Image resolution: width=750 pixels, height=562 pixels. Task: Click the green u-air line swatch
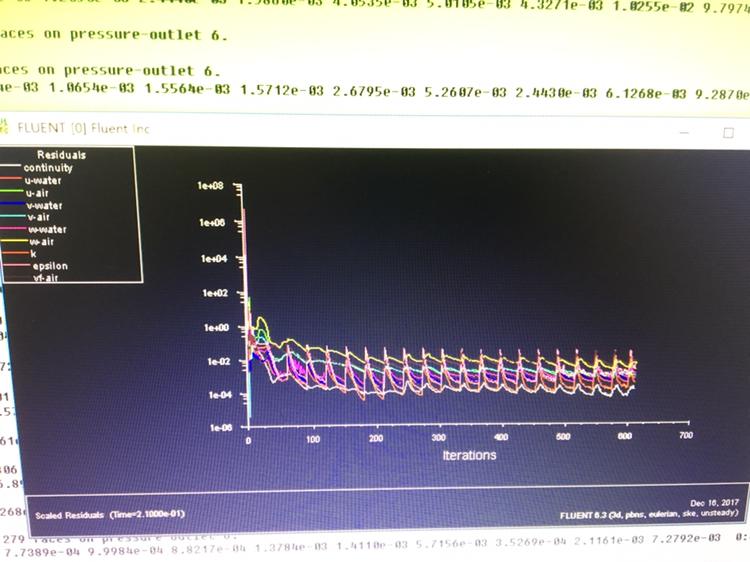click(x=12, y=192)
